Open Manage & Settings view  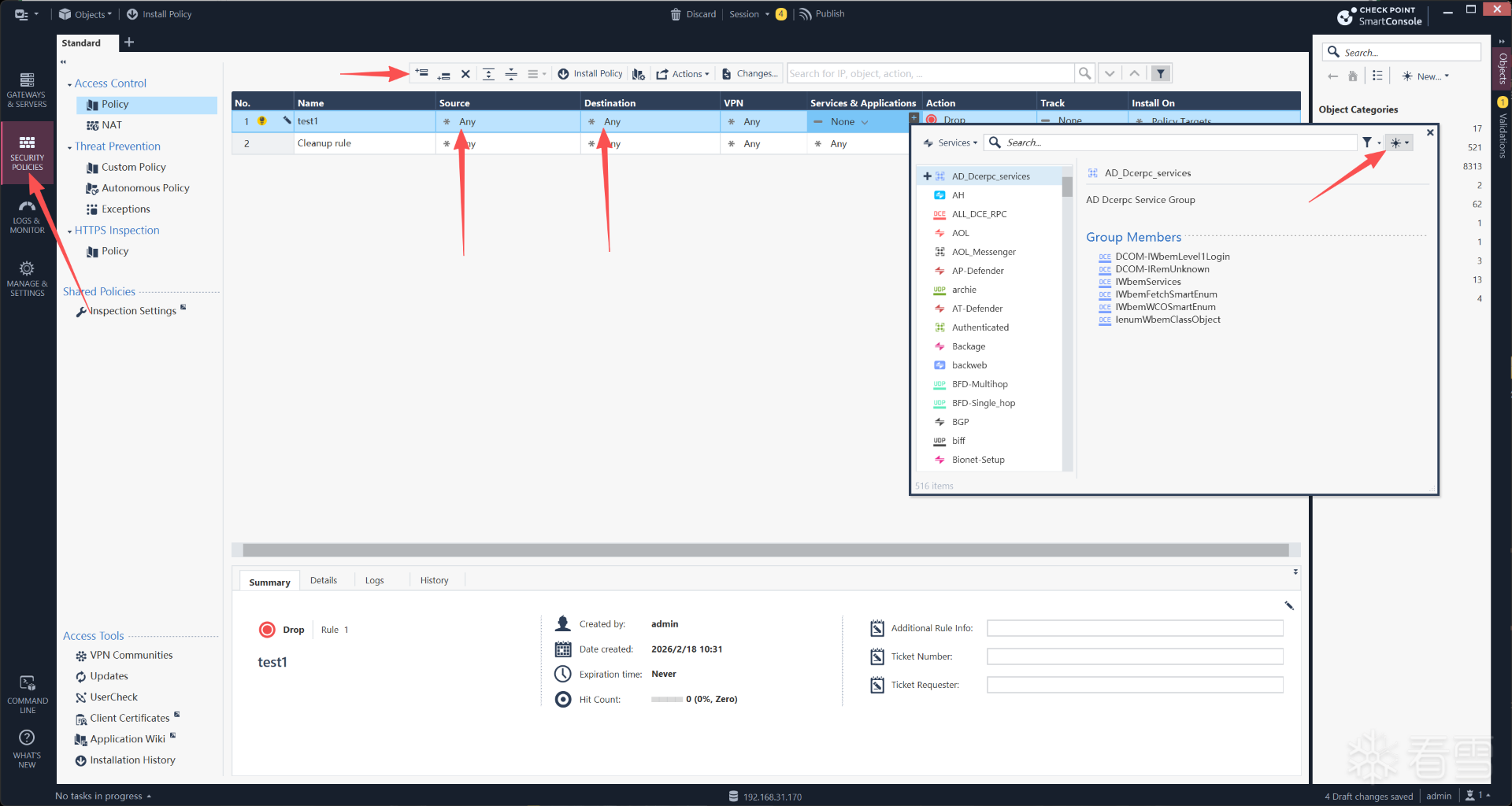(27, 279)
